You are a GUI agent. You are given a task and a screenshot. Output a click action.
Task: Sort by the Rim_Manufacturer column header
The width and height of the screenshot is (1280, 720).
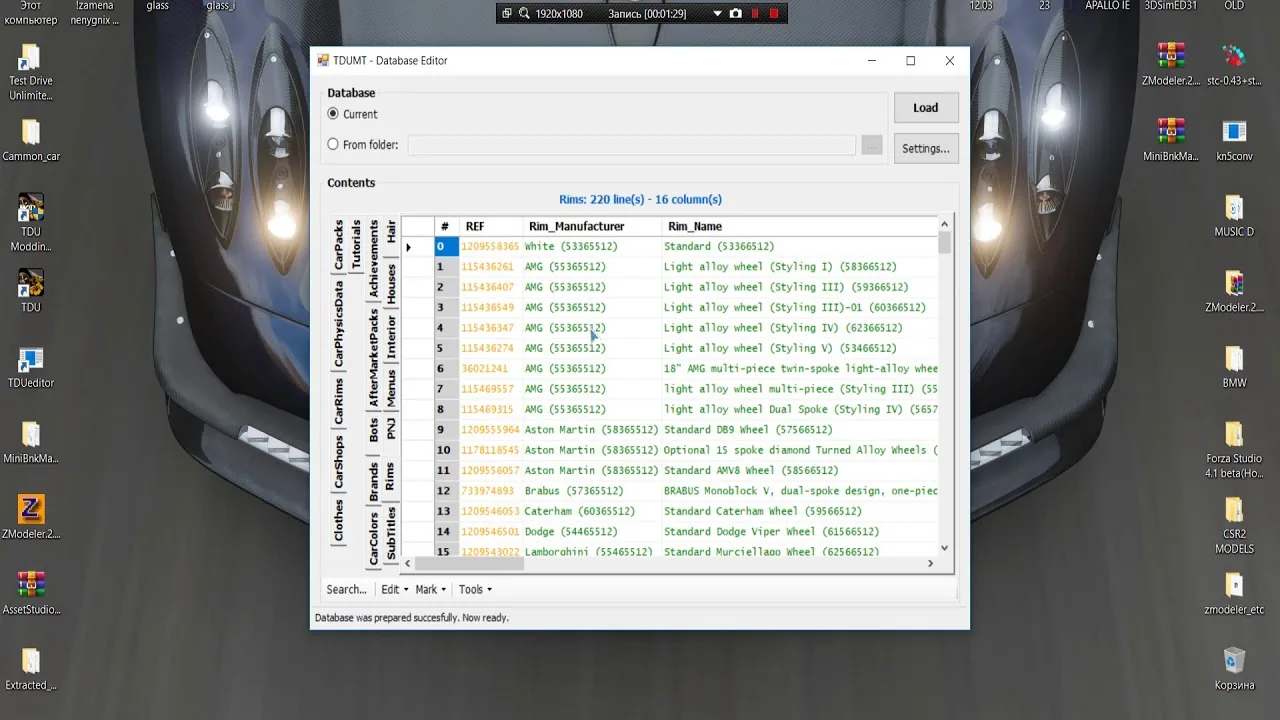click(x=591, y=226)
